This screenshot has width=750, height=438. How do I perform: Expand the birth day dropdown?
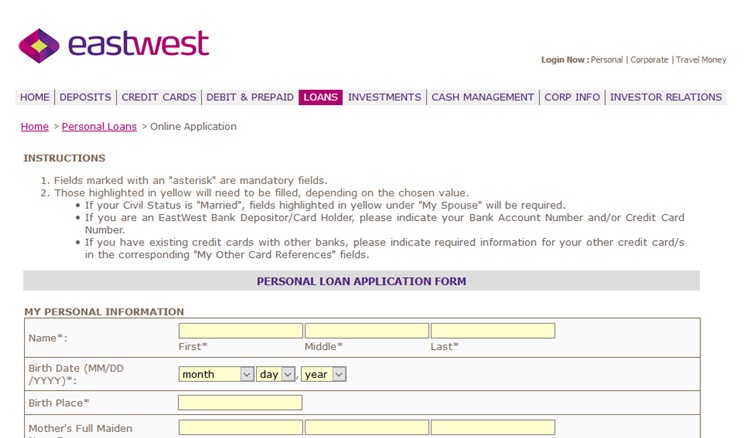coord(276,374)
